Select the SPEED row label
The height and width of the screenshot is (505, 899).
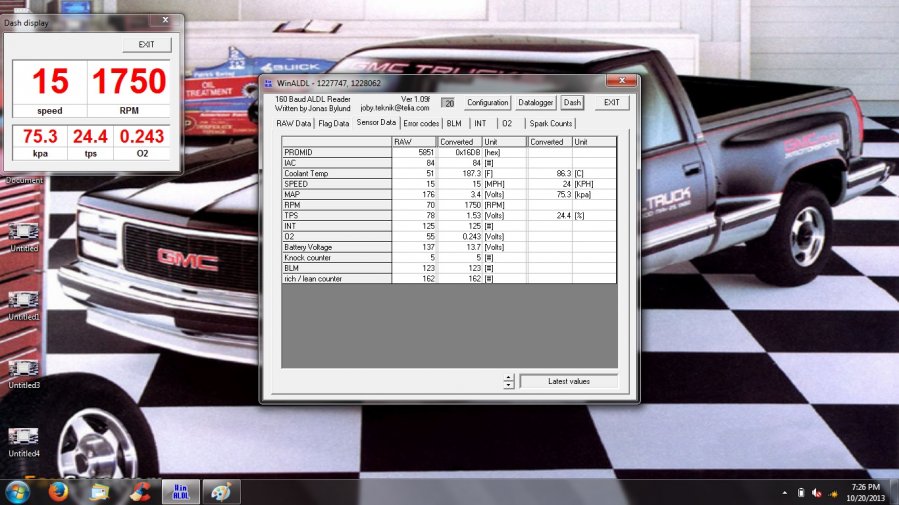pyautogui.click(x=337, y=184)
